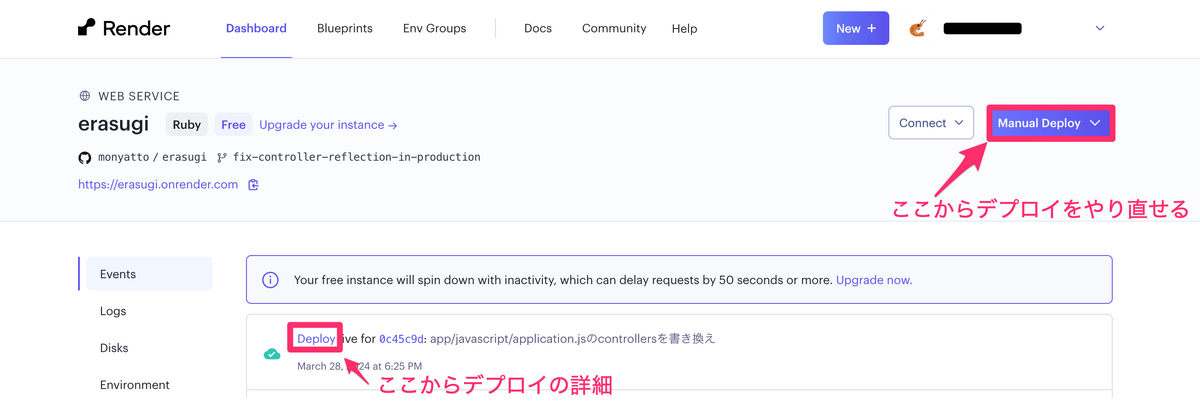This screenshot has width=1200, height=402.
Task: Click the globe icon next to WEB SERVICE
Action: click(85, 96)
